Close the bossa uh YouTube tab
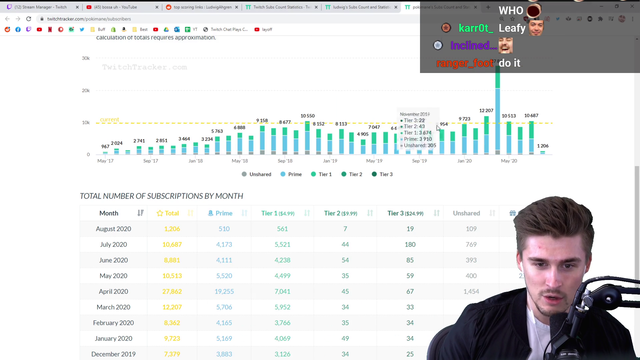Screen dimensions: 640x360 pyautogui.click(x=157, y=7)
